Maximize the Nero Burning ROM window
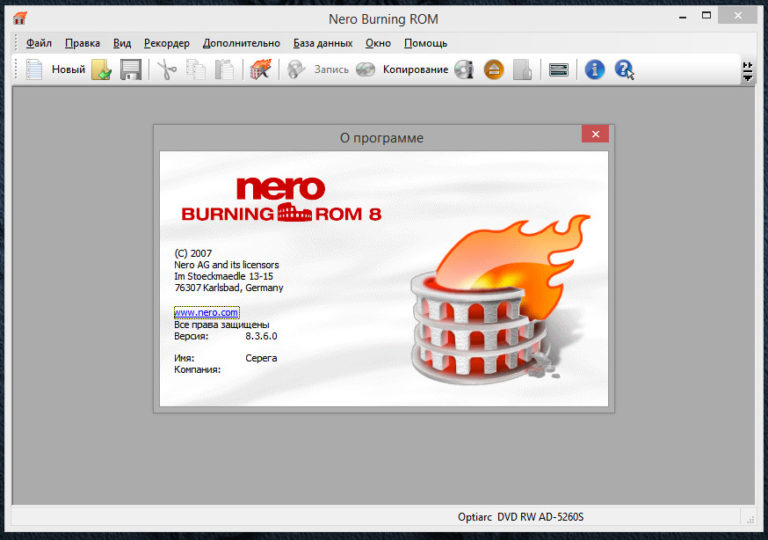The image size is (768, 540). [x=706, y=16]
